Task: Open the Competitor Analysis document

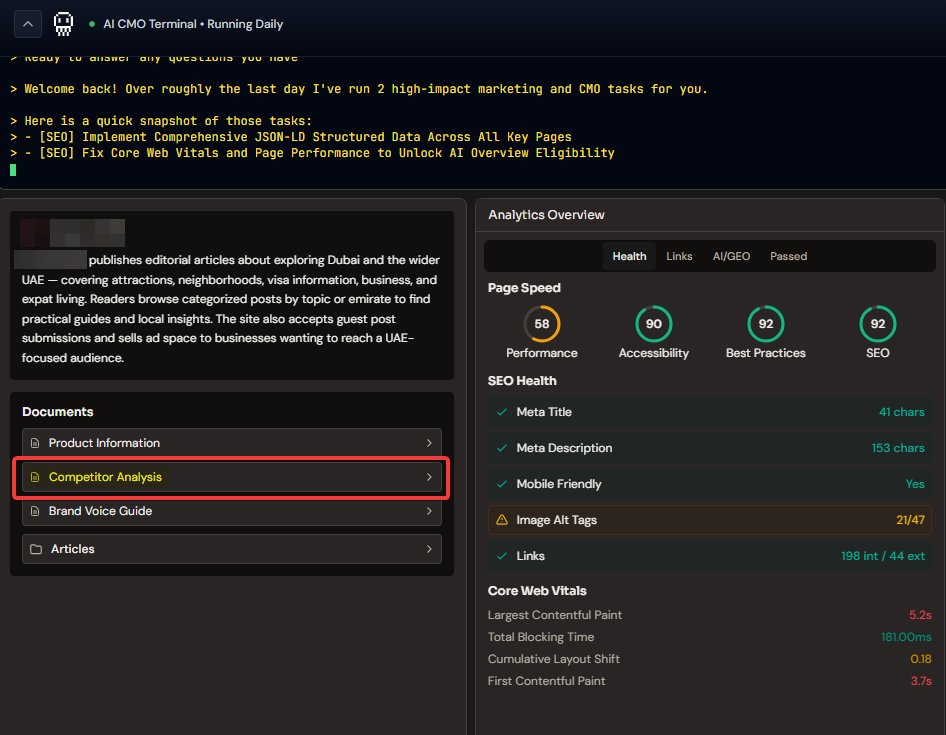Action: pyautogui.click(x=232, y=477)
